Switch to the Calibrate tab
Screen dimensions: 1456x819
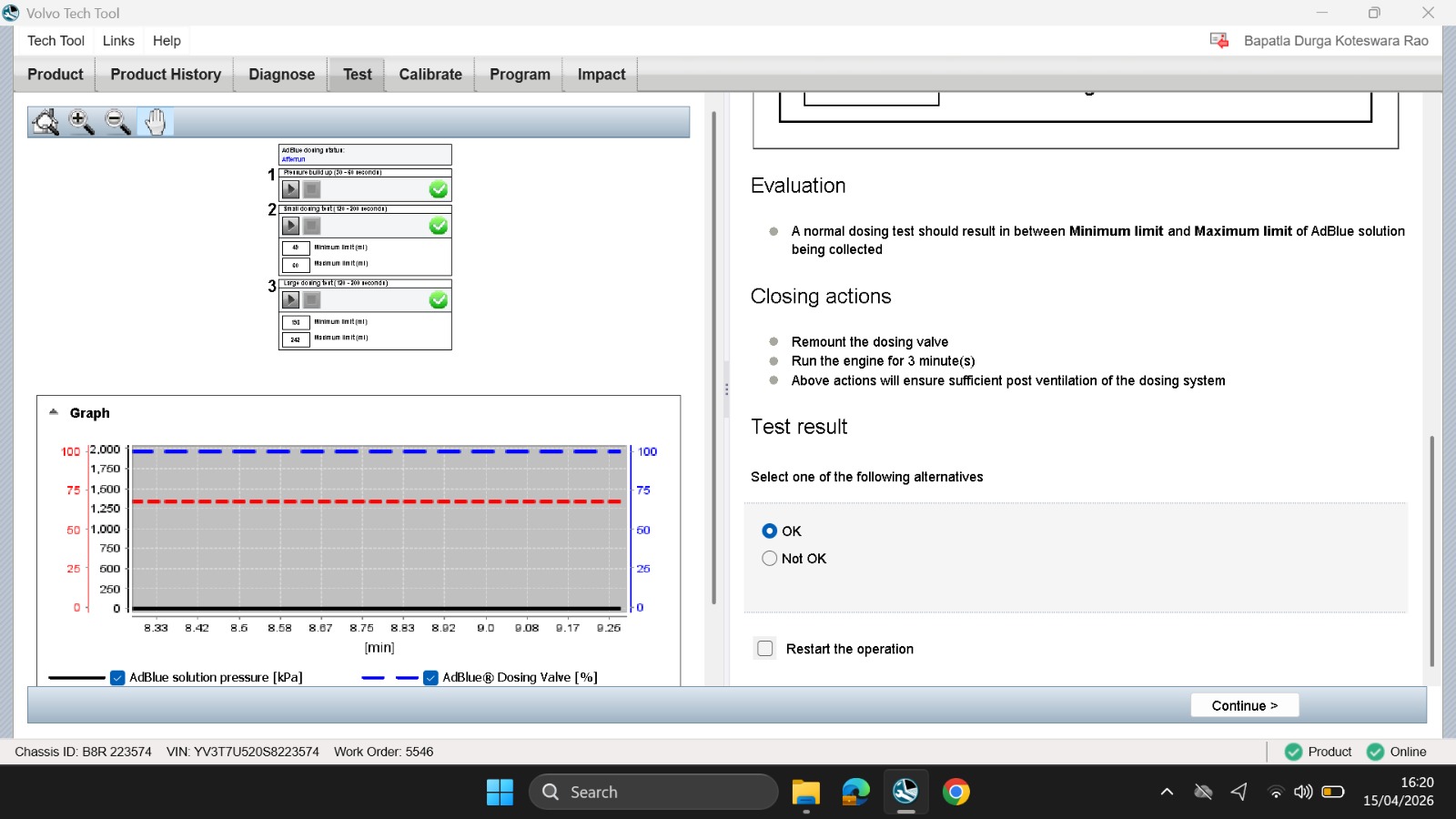click(x=430, y=75)
